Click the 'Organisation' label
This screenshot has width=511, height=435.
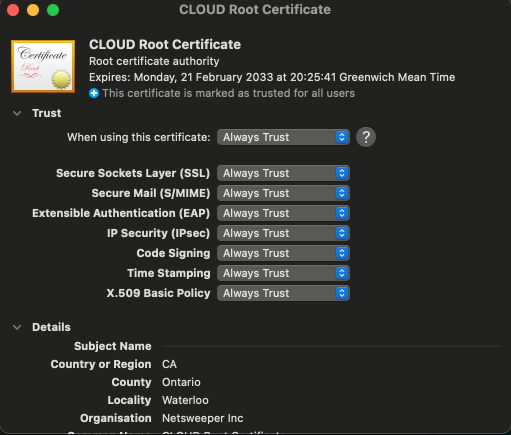[116, 418]
